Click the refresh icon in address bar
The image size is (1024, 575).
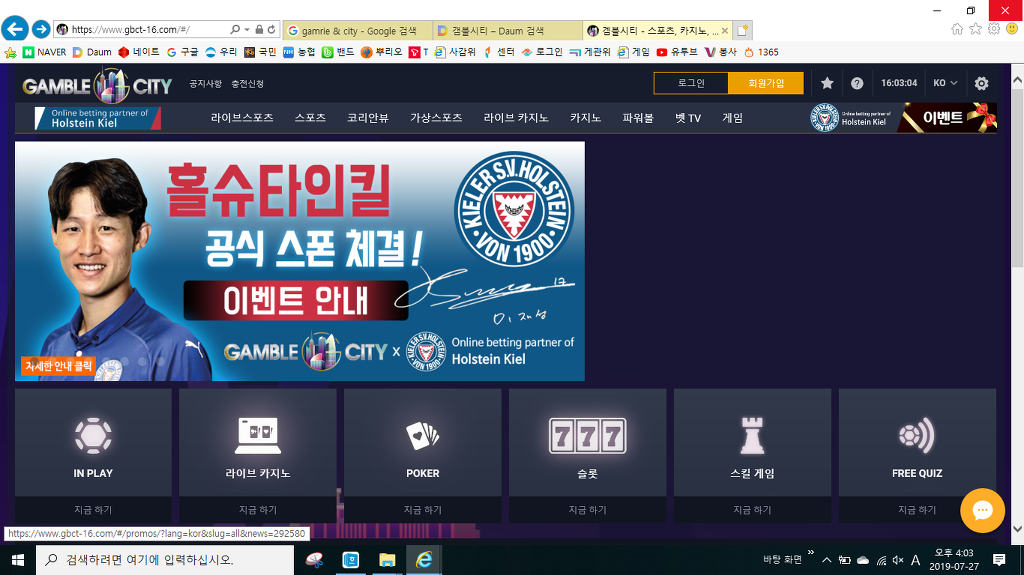click(x=272, y=29)
